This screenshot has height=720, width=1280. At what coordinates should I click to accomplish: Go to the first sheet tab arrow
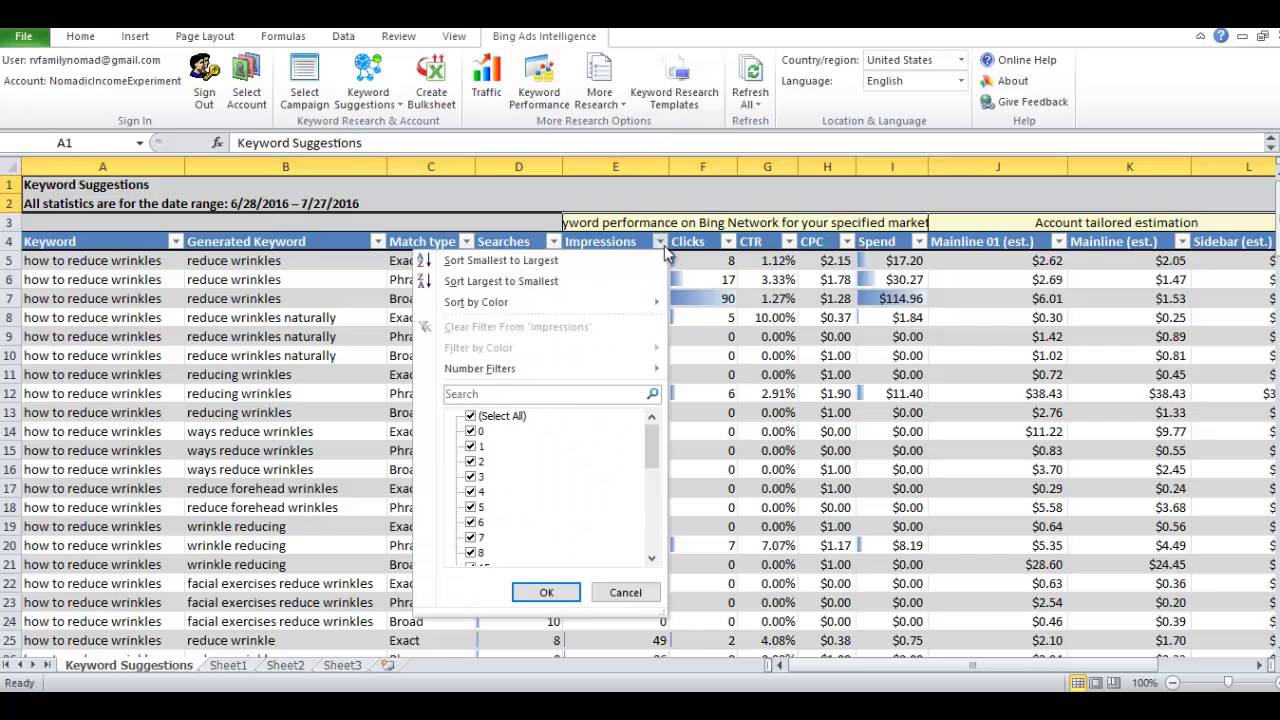point(7,665)
